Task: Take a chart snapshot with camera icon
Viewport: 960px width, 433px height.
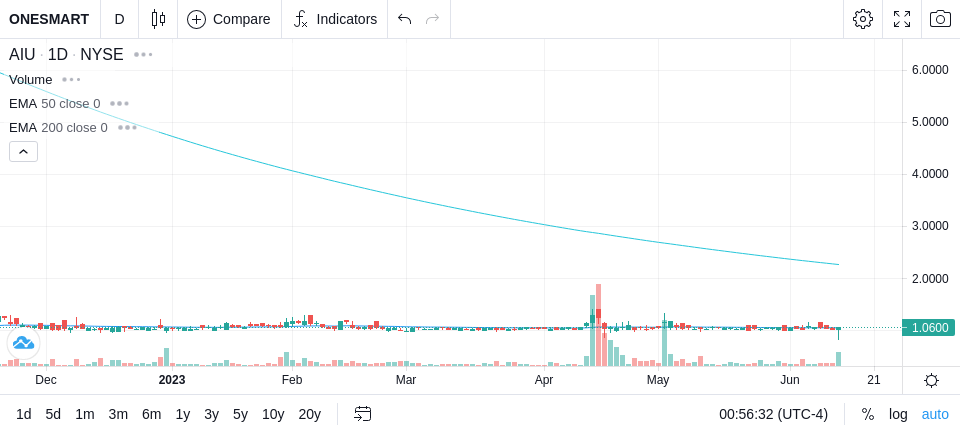Action: [x=940, y=19]
